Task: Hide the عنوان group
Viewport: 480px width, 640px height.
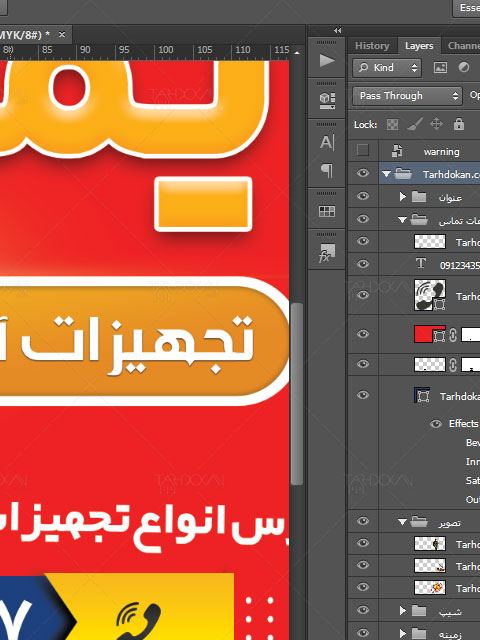Action: (363, 196)
